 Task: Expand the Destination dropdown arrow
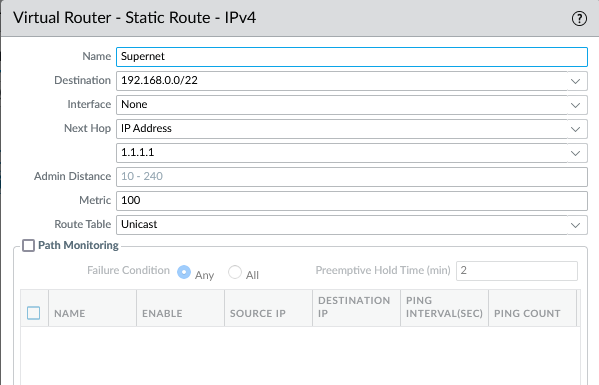point(575,81)
